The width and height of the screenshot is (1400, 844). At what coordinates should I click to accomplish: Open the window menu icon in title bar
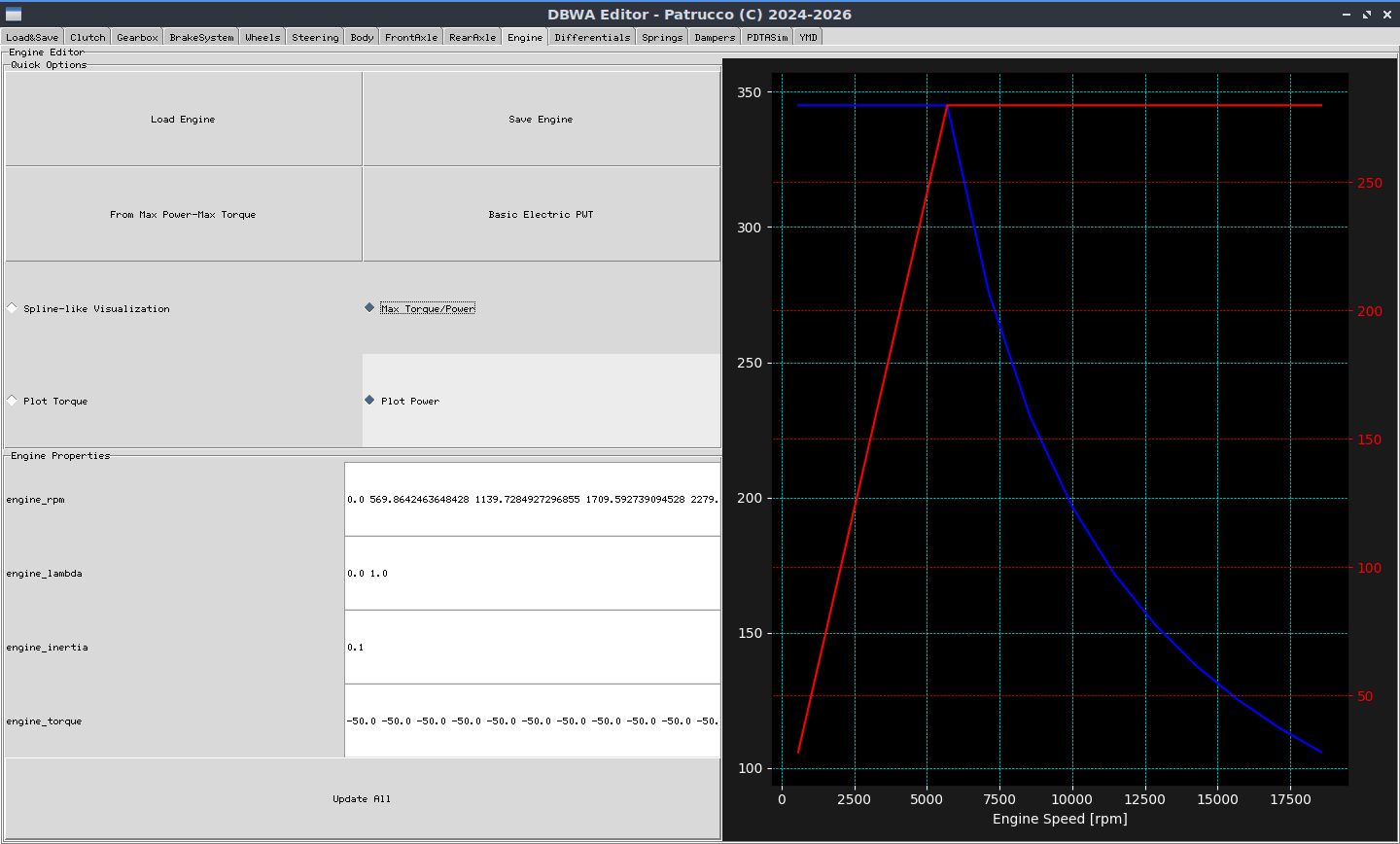pos(13,15)
